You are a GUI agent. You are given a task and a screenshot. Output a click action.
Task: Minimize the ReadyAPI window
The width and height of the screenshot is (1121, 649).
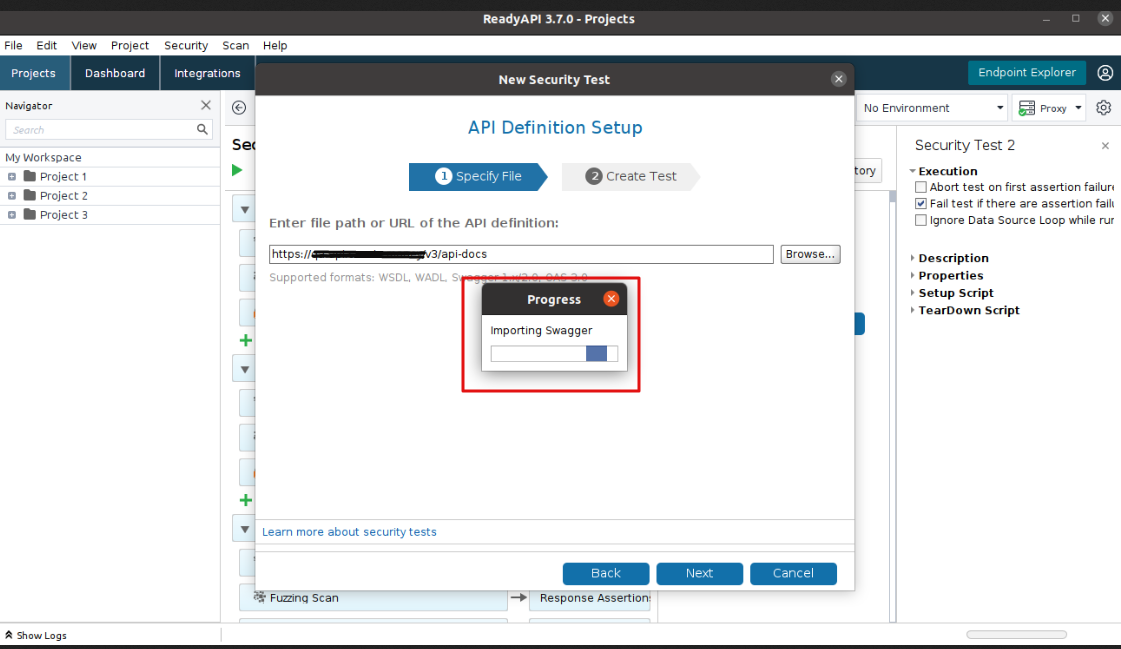(1046, 19)
